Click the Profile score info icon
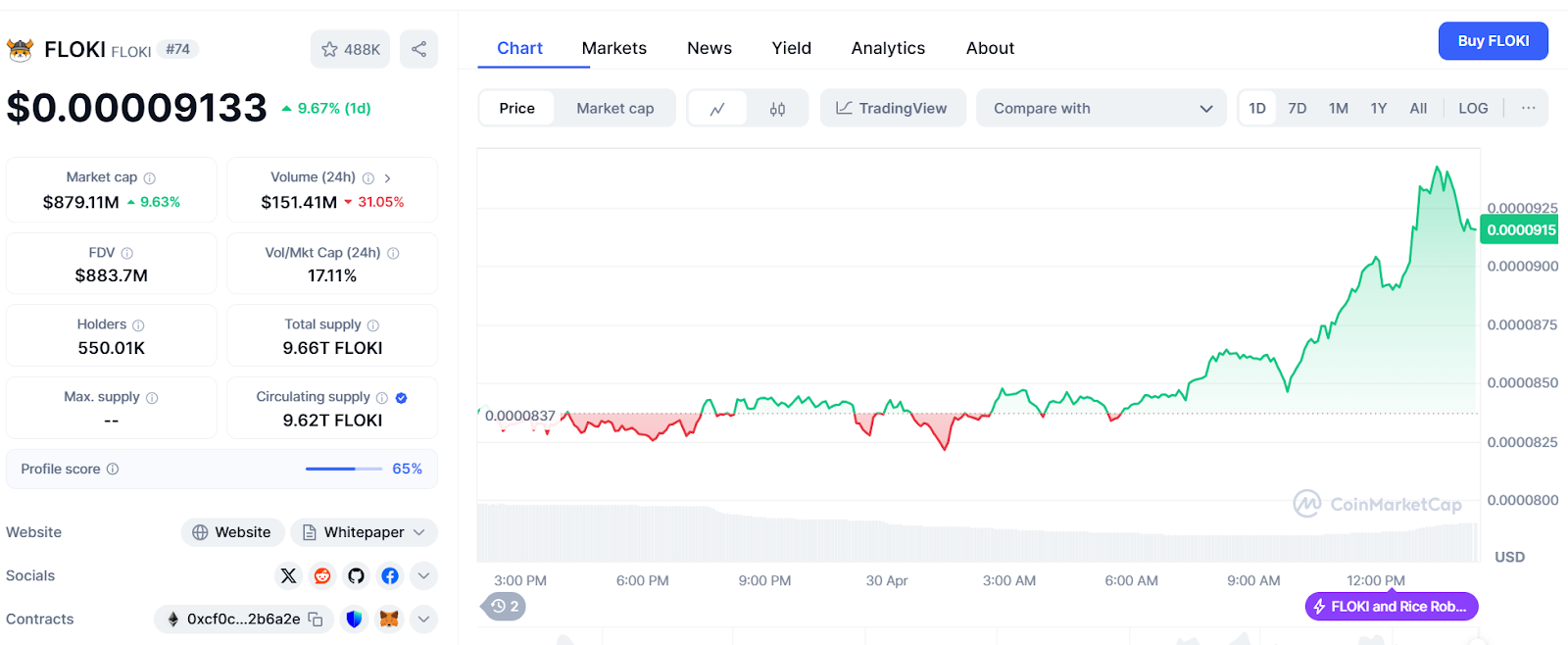The width and height of the screenshot is (1568, 645). pos(113,470)
